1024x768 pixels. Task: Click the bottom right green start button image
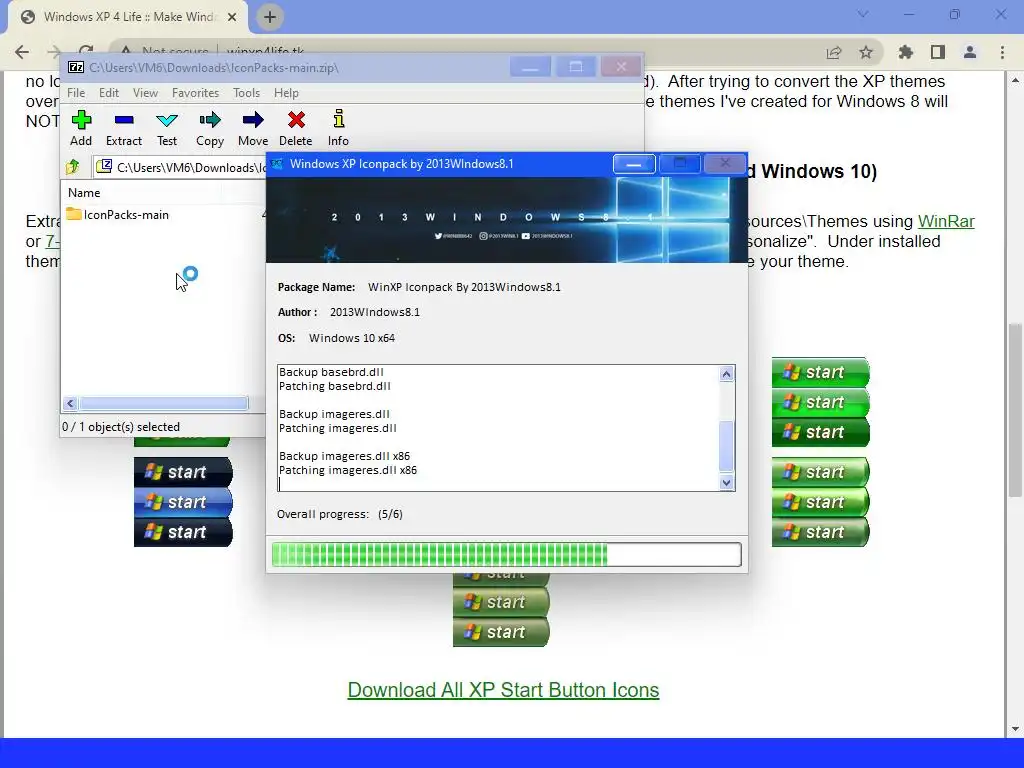820,532
